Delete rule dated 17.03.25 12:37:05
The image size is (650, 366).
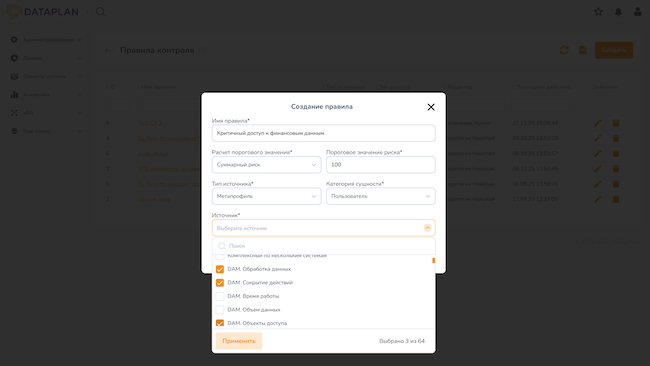[x=616, y=199]
